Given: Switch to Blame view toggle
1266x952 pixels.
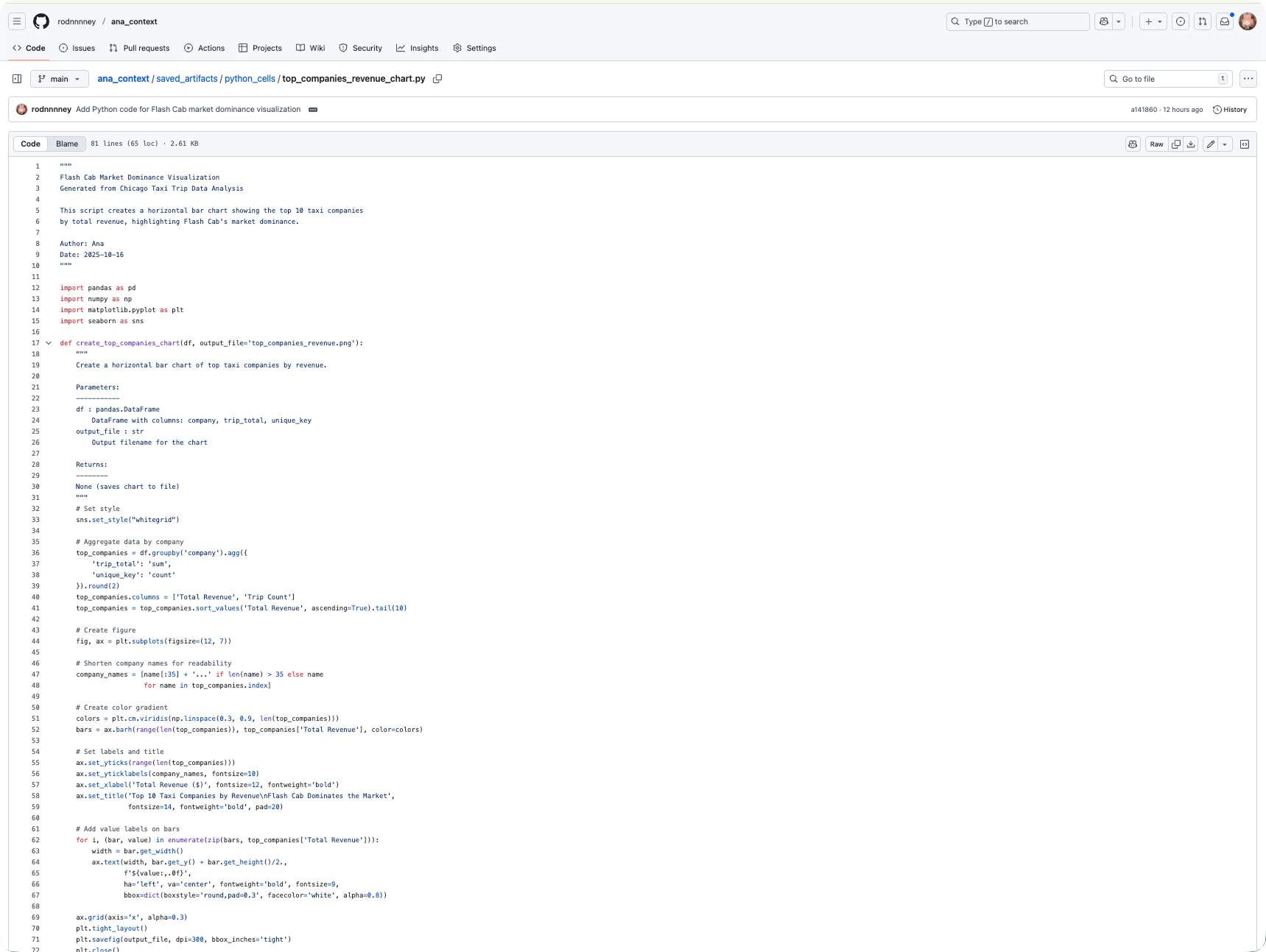Looking at the screenshot, I should [67, 144].
